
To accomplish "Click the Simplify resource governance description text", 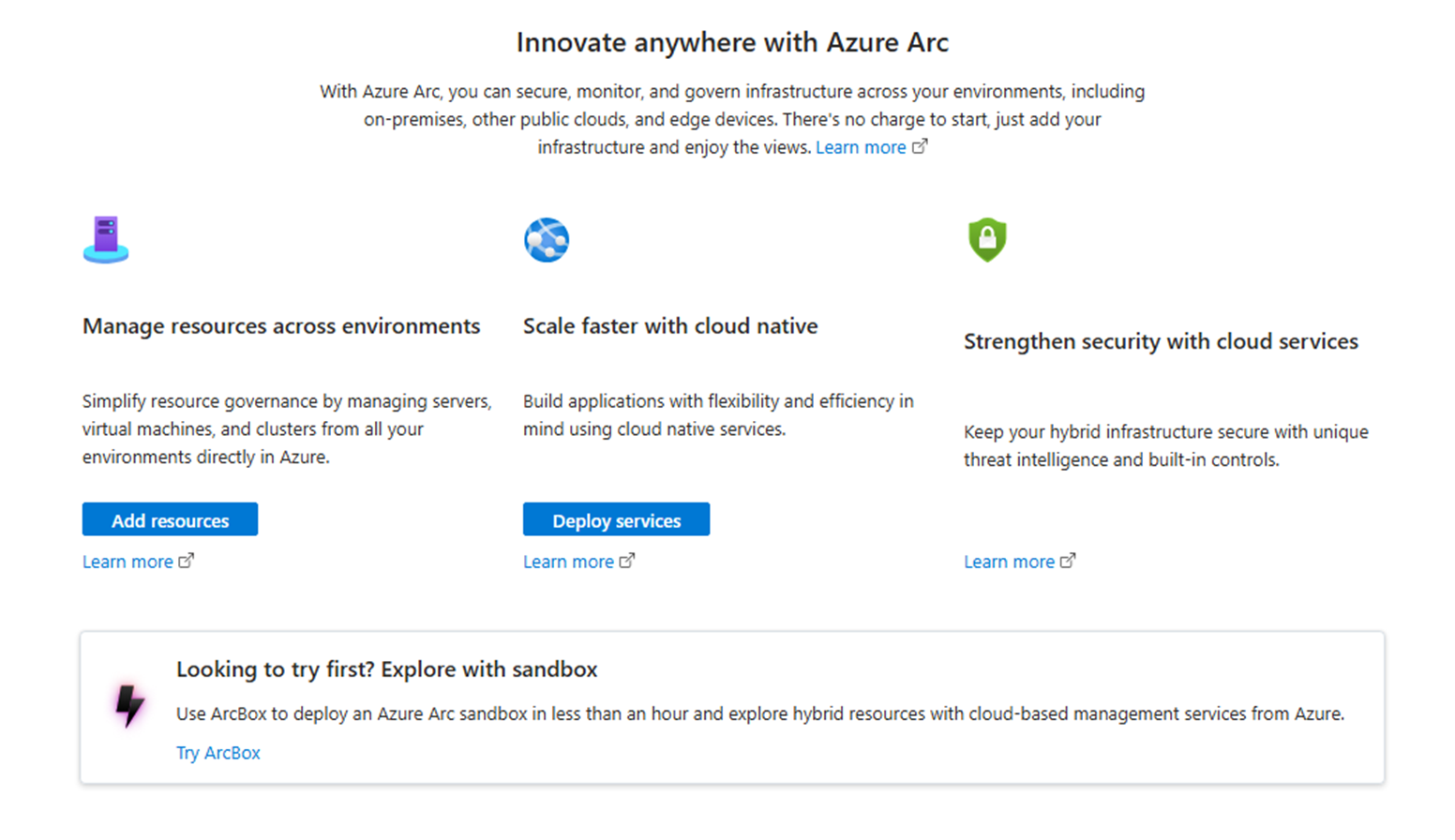I will pos(287,429).
